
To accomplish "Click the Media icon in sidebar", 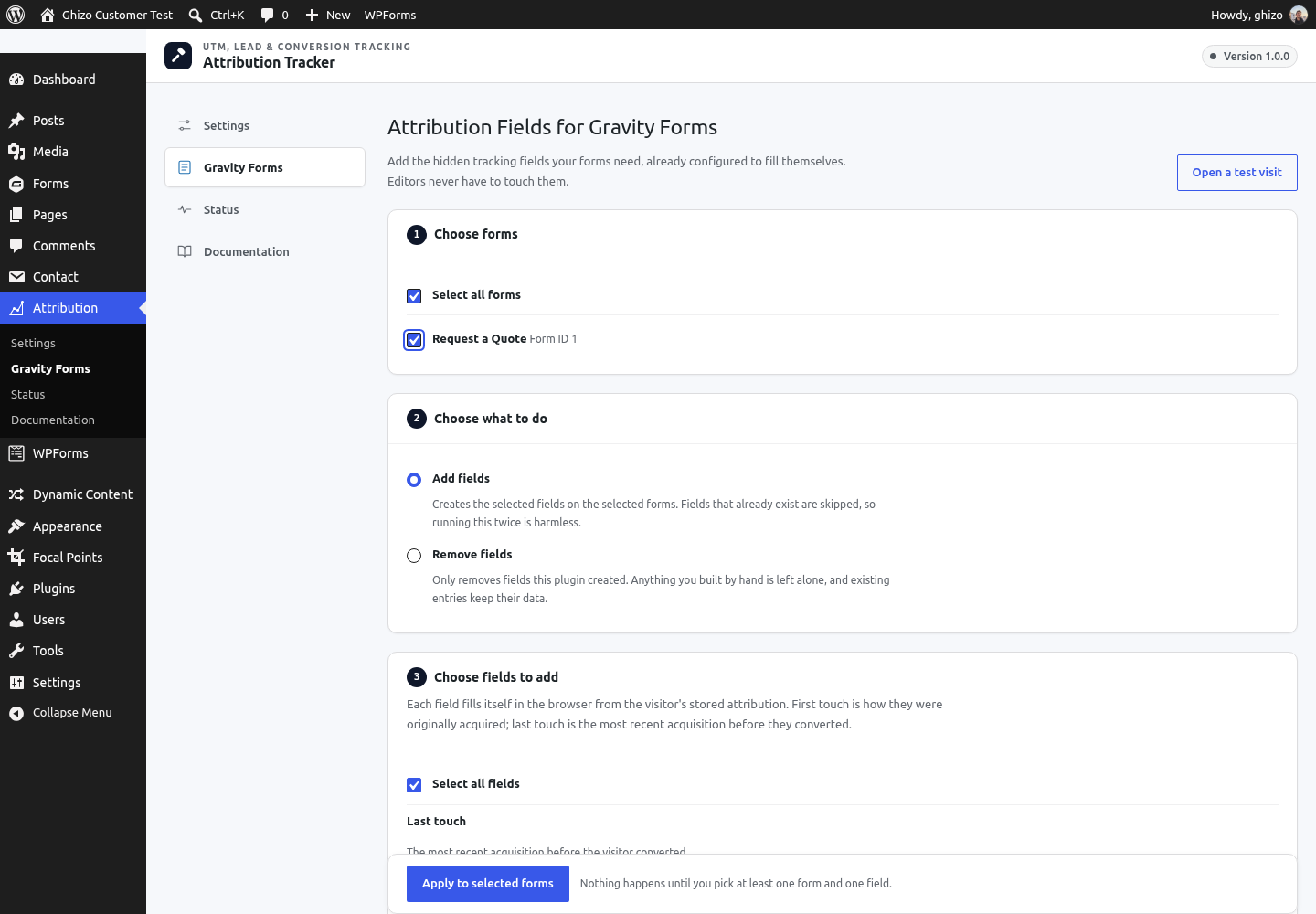I will coord(16,152).
